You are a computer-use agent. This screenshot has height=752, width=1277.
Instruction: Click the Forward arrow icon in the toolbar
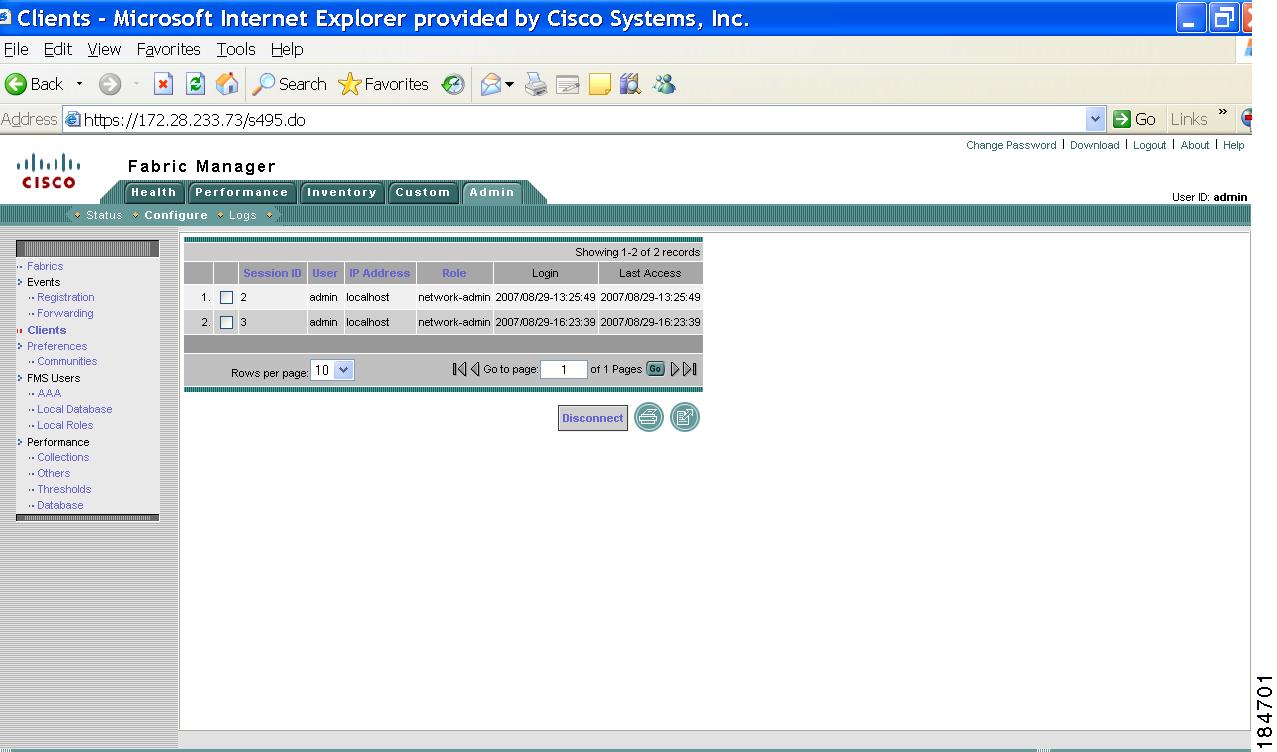(x=110, y=85)
